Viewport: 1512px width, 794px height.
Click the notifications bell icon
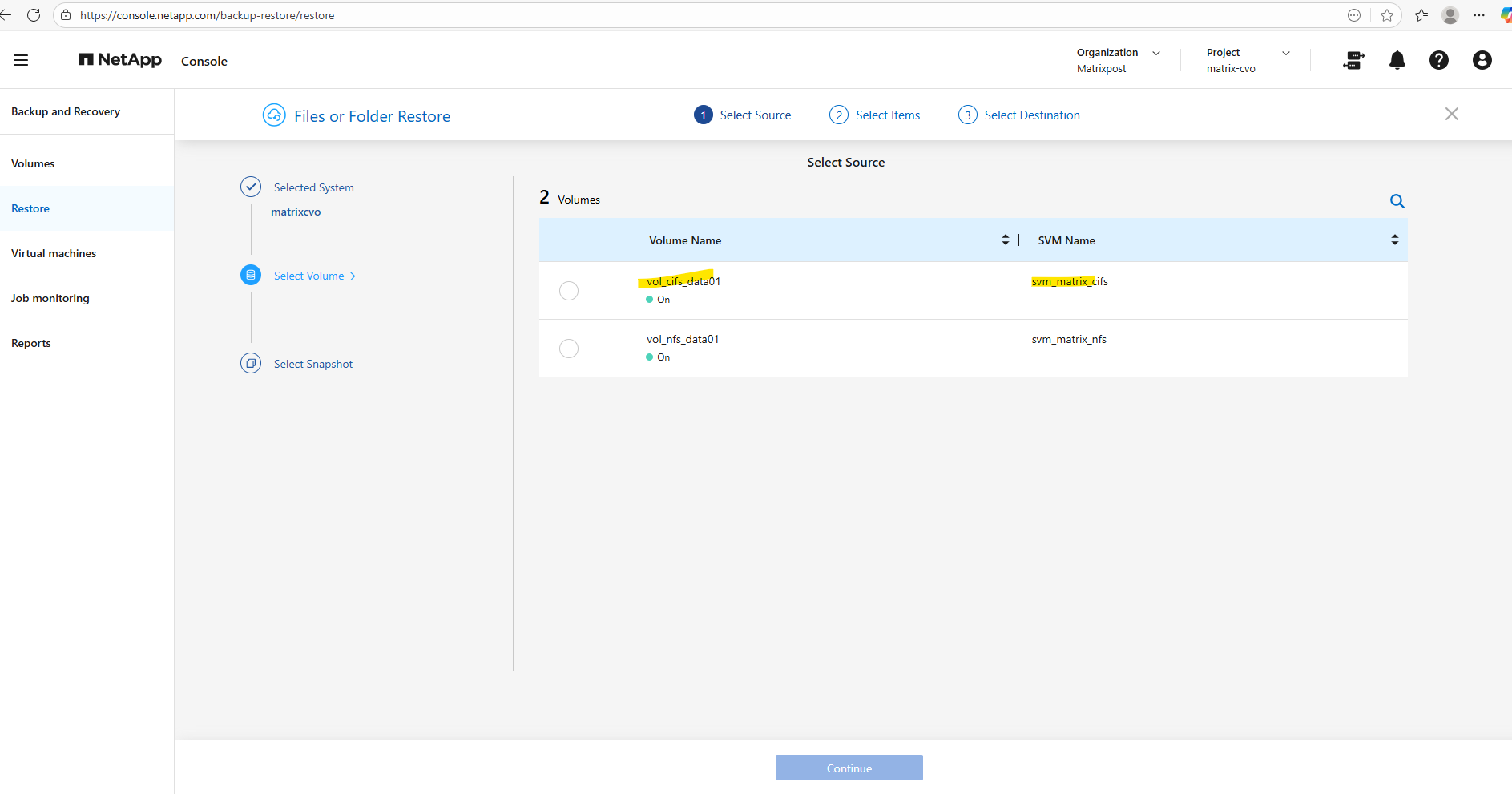1397,60
